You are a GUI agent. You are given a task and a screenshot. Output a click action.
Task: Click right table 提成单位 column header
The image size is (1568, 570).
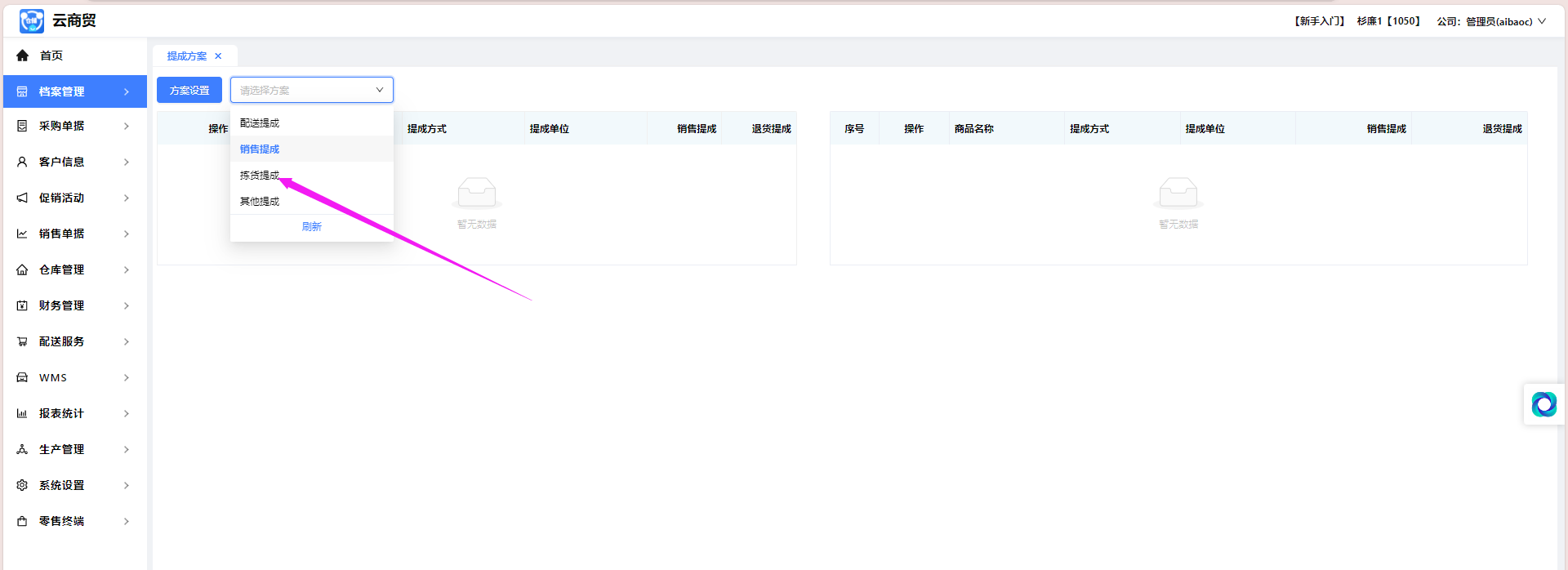1205,129
